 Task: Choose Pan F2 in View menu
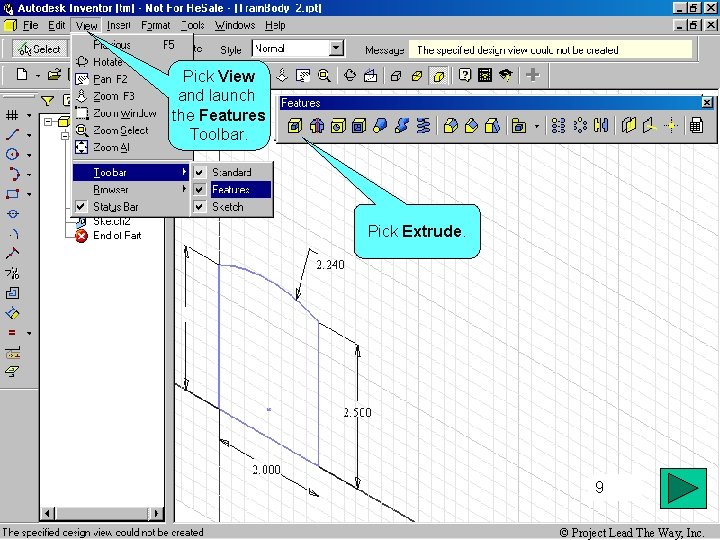pos(131,79)
